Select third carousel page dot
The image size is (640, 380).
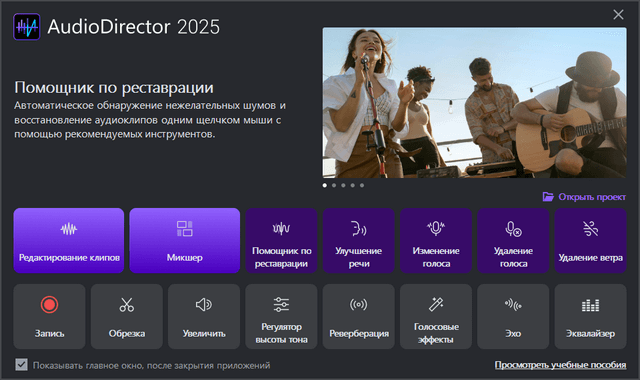coord(343,185)
